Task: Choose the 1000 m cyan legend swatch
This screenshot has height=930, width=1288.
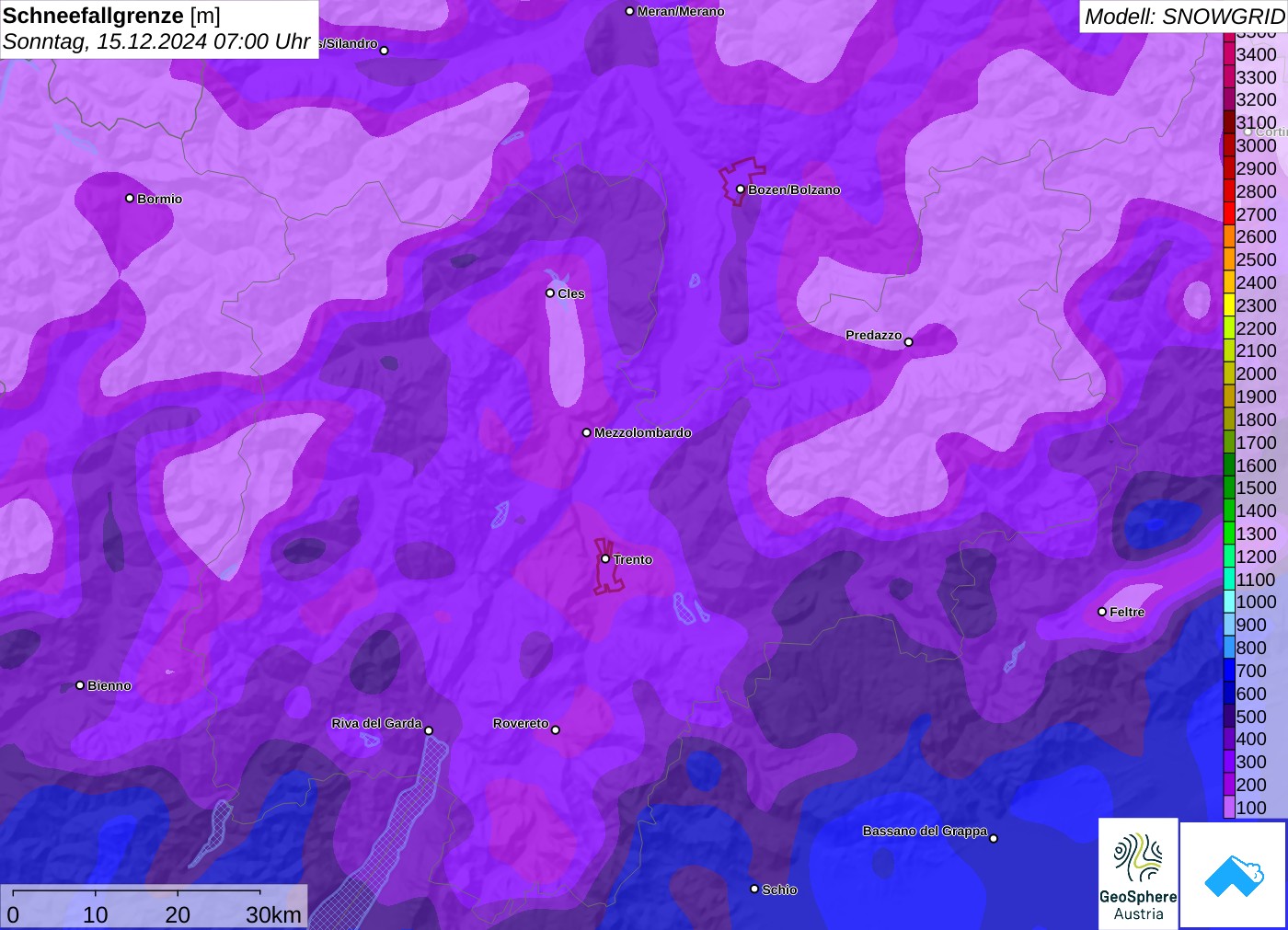Action: tap(1229, 603)
